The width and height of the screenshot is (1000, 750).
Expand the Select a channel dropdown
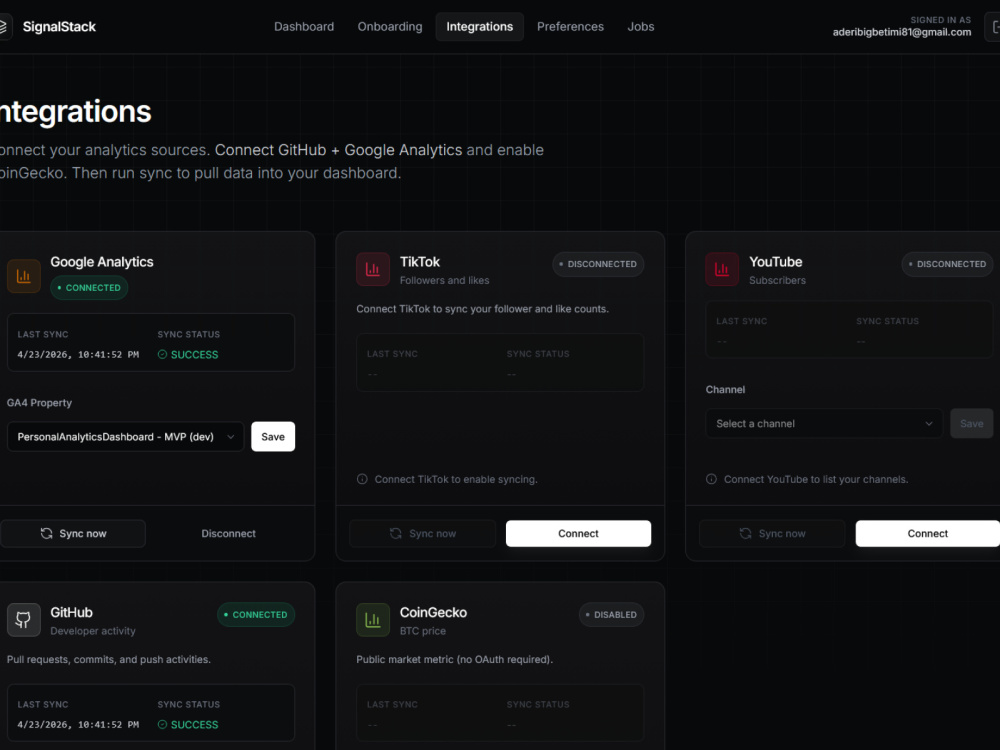click(x=824, y=423)
